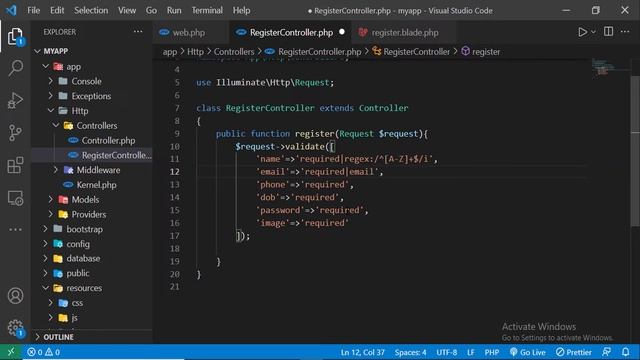Change LF end of line sequence
Image resolution: width=640 pixels, height=360 pixels.
click(471, 352)
